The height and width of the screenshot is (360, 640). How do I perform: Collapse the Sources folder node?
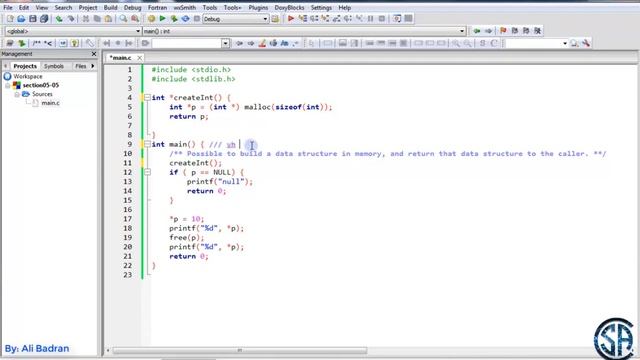17,94
